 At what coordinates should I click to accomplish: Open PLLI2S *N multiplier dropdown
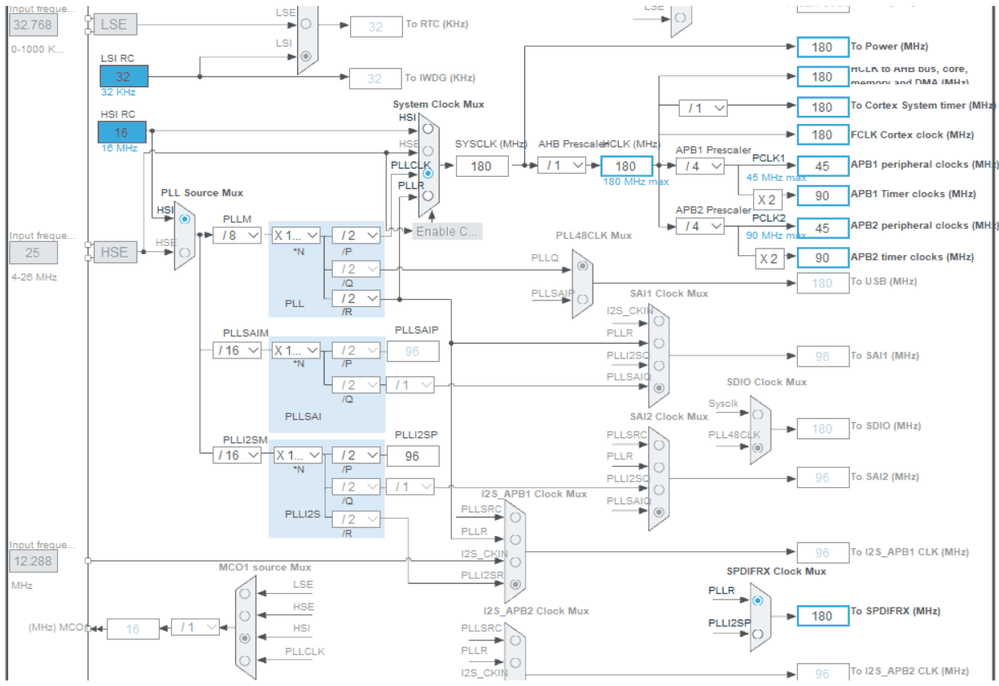[298, 455]
